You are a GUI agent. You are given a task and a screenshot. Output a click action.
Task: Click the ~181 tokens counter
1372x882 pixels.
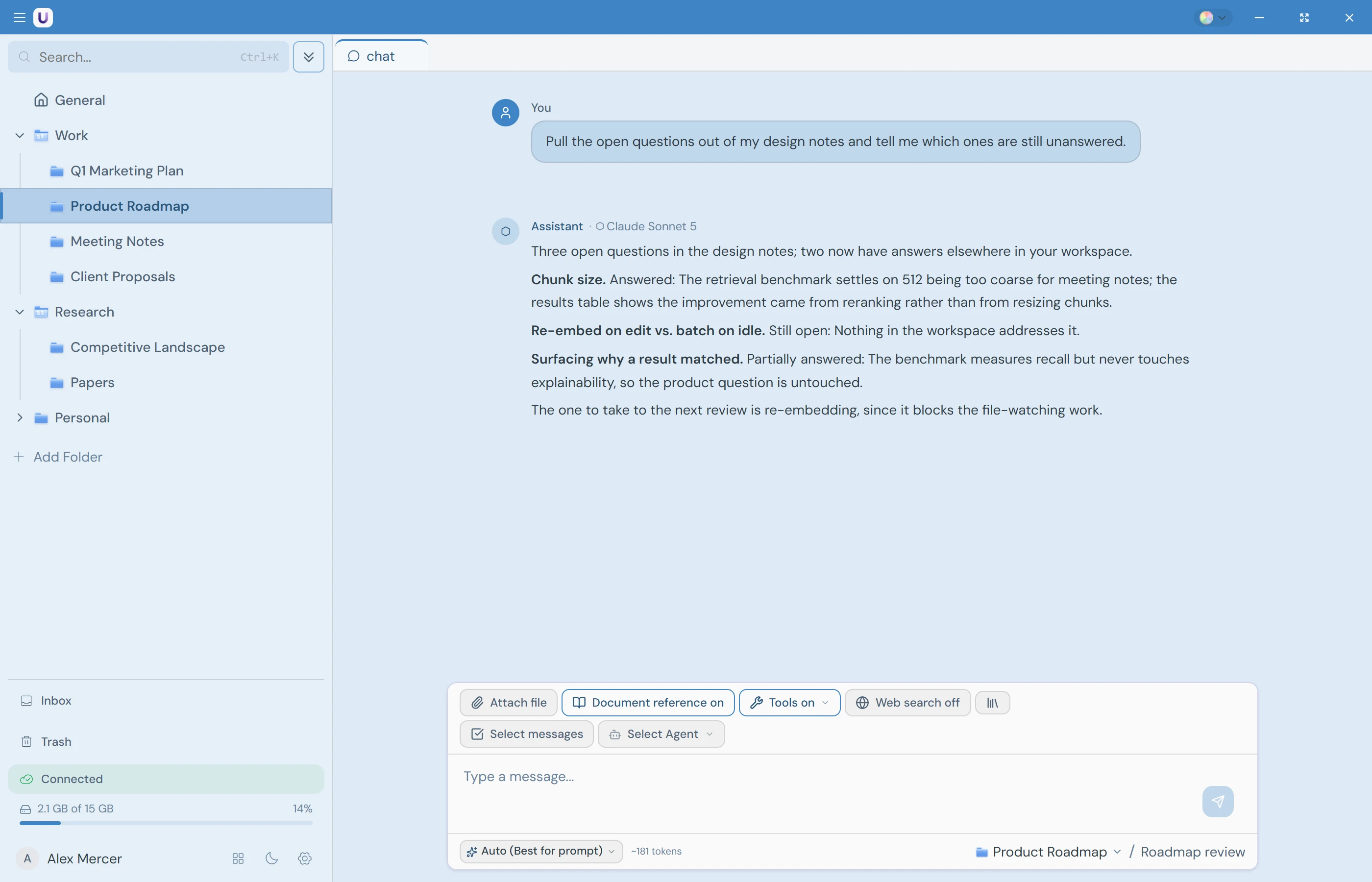pos(656,852)
